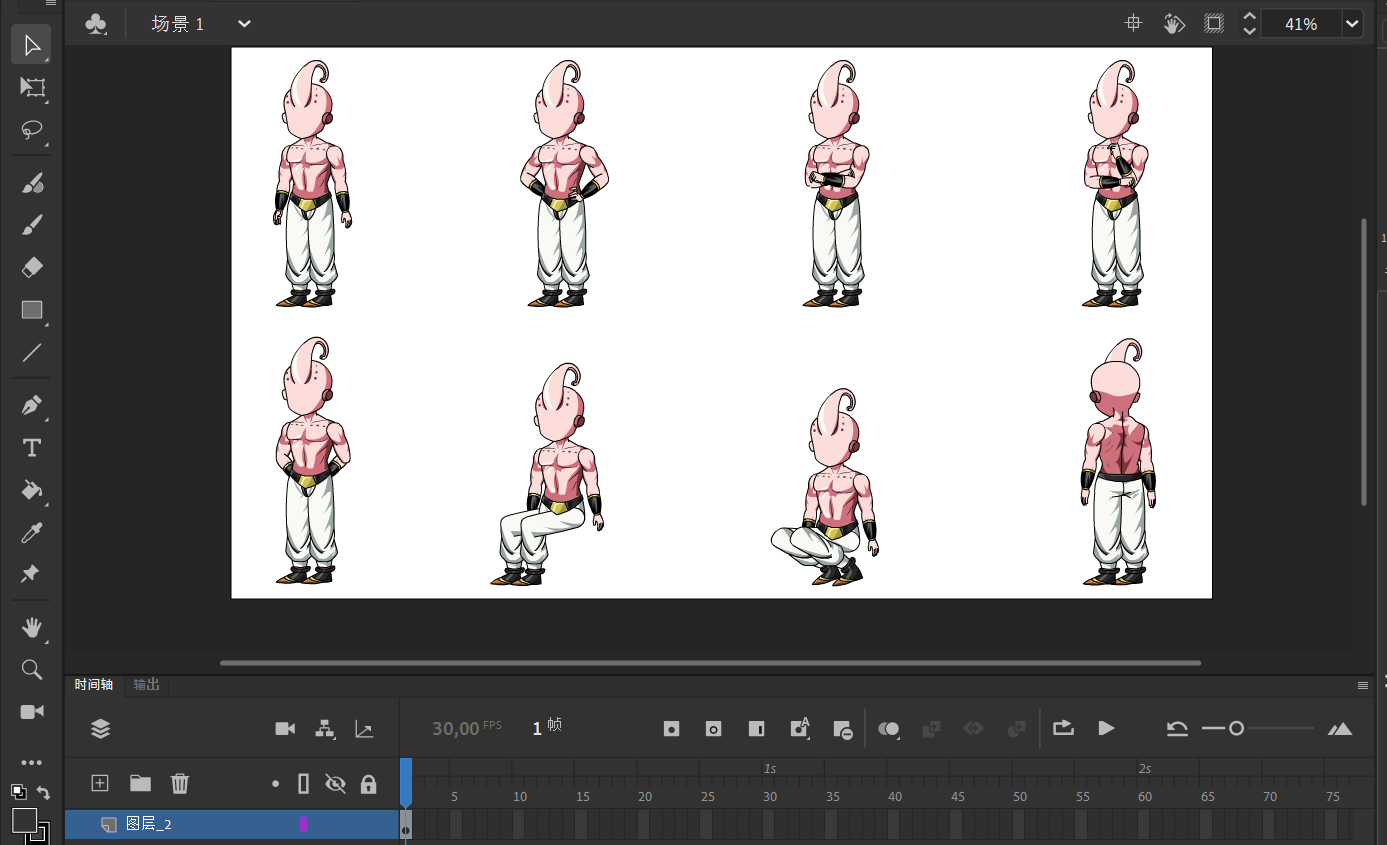Delete the selected layer
This screenshot has height=845, width=1387.
click(180, 783)
